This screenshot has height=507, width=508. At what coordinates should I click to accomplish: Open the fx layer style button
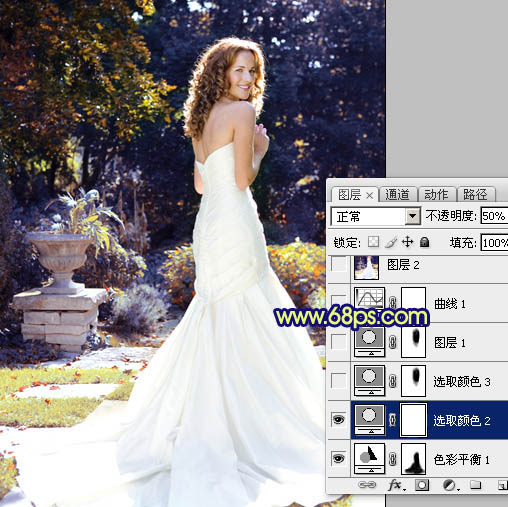[x=396, y=485]
